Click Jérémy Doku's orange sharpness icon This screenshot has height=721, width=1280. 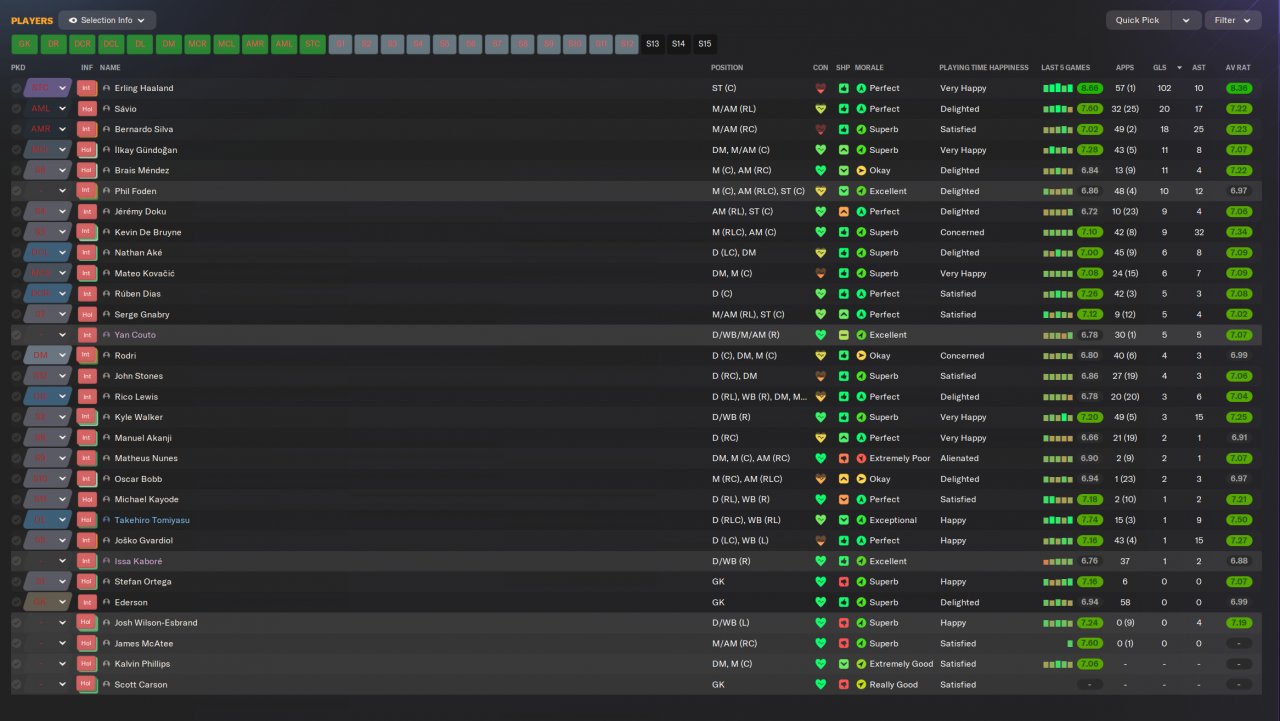[x=844, y=212]
